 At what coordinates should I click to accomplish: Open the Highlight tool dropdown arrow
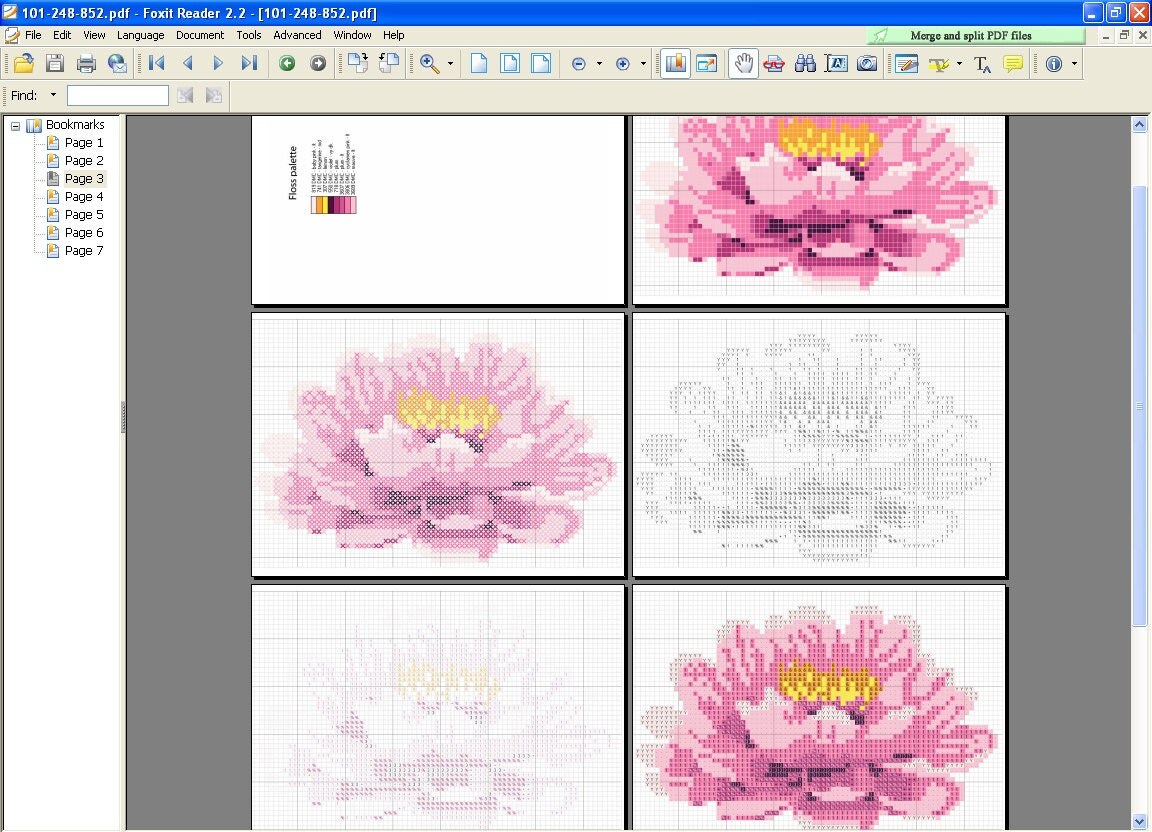pyautogui.click(x=958, y=64)
